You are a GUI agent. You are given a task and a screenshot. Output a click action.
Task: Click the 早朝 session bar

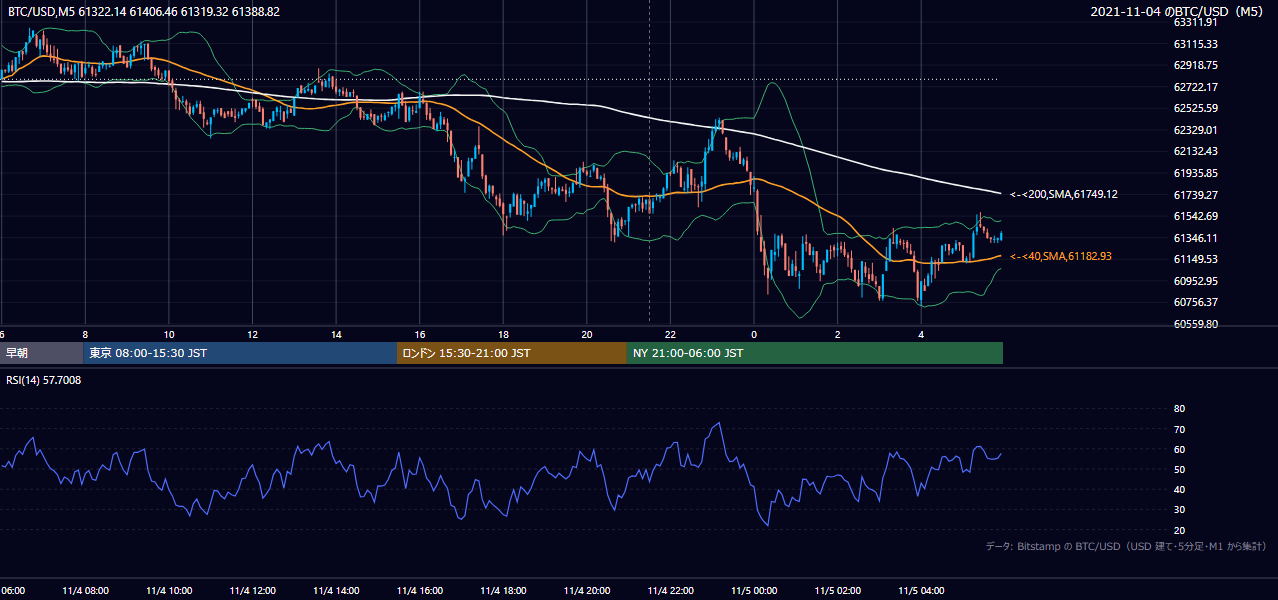coord(41,353)
